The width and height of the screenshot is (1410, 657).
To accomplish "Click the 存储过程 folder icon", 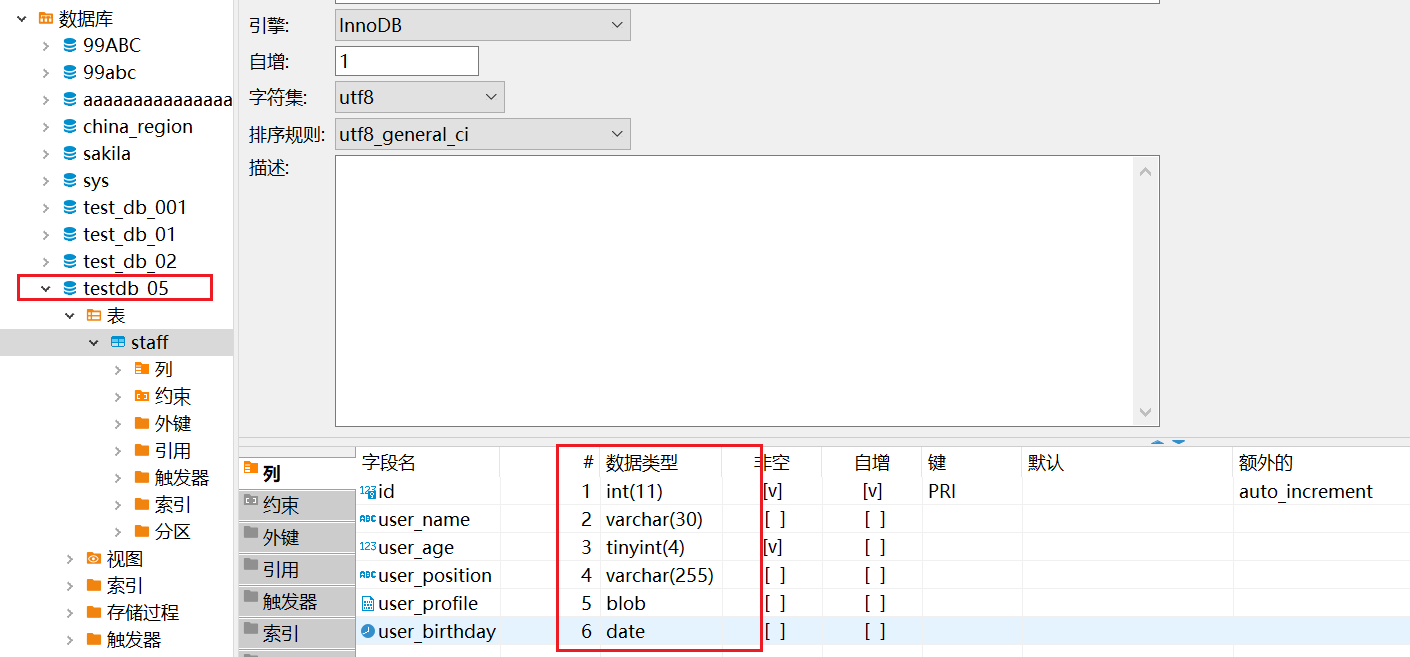I will pos(94,612).
